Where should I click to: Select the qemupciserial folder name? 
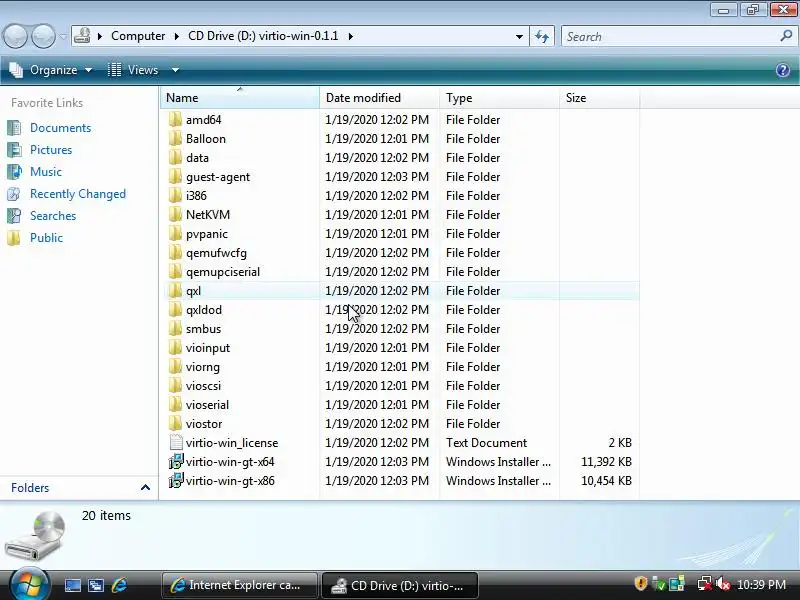[x=223, y=271]
